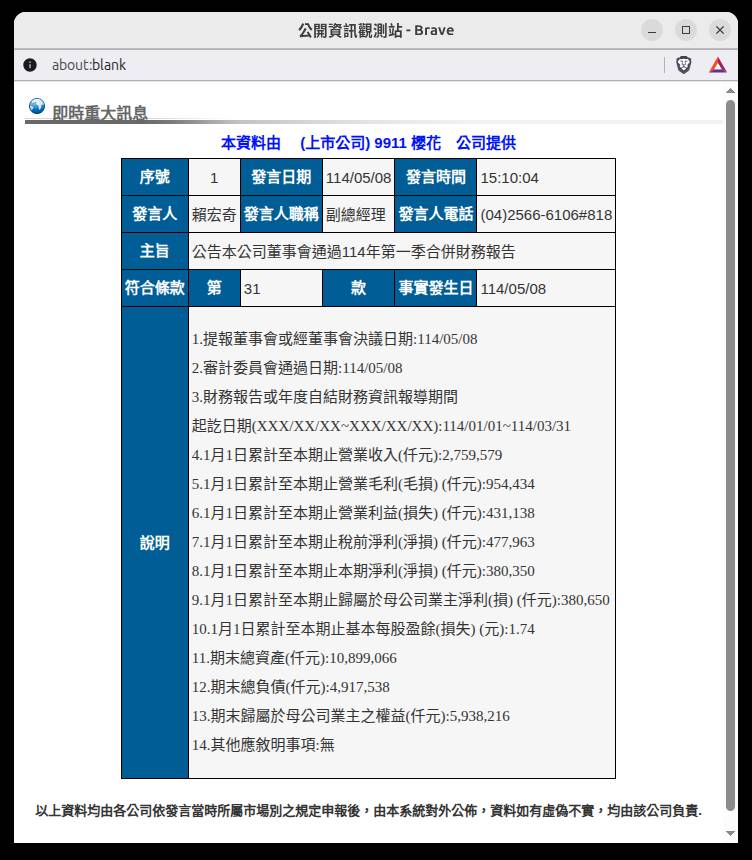Screen dimensions: 752x860
Task: Click line 9 母公司業主淨利 380,650
Action: tap(400, 600)
